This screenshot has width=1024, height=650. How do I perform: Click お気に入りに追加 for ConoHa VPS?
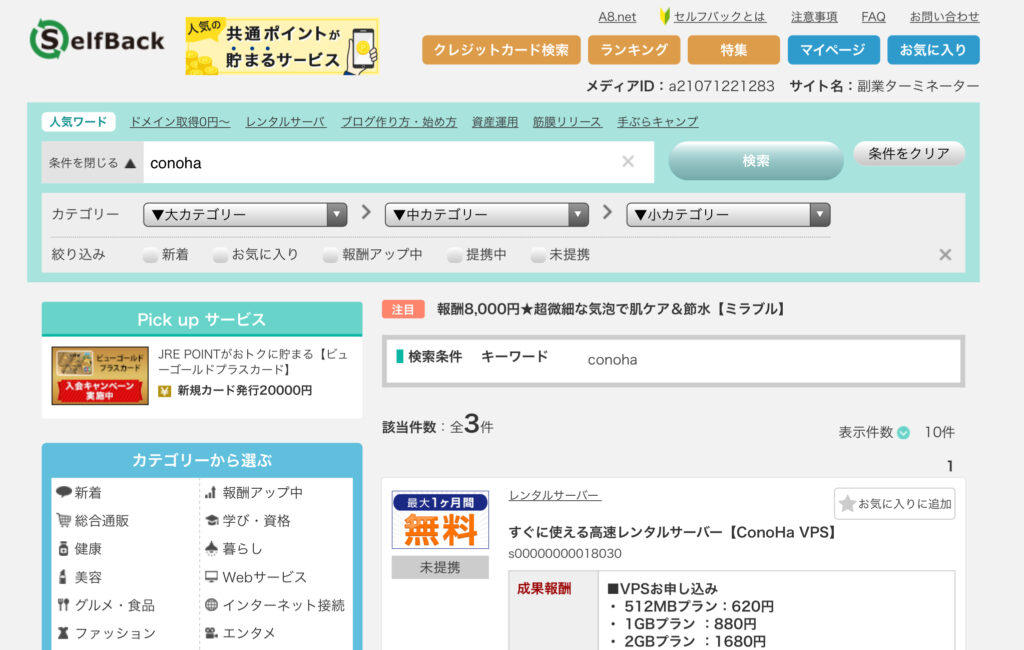(894, 504)
